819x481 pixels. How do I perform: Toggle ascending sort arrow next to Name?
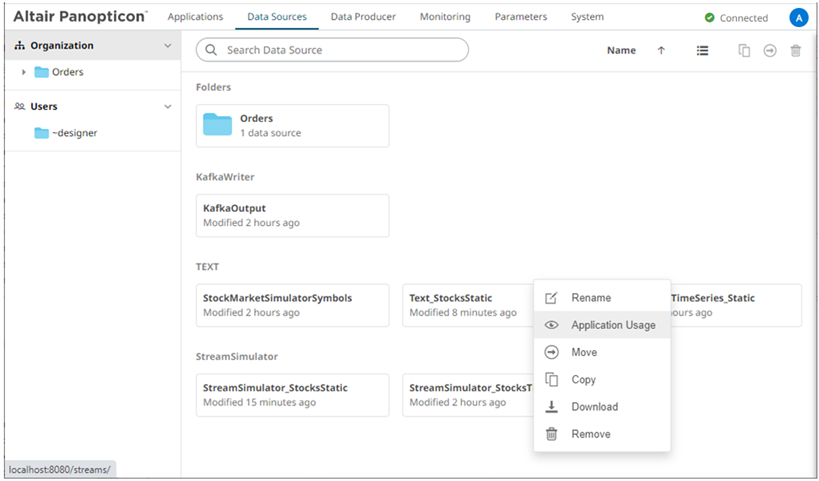click(661, 51)
